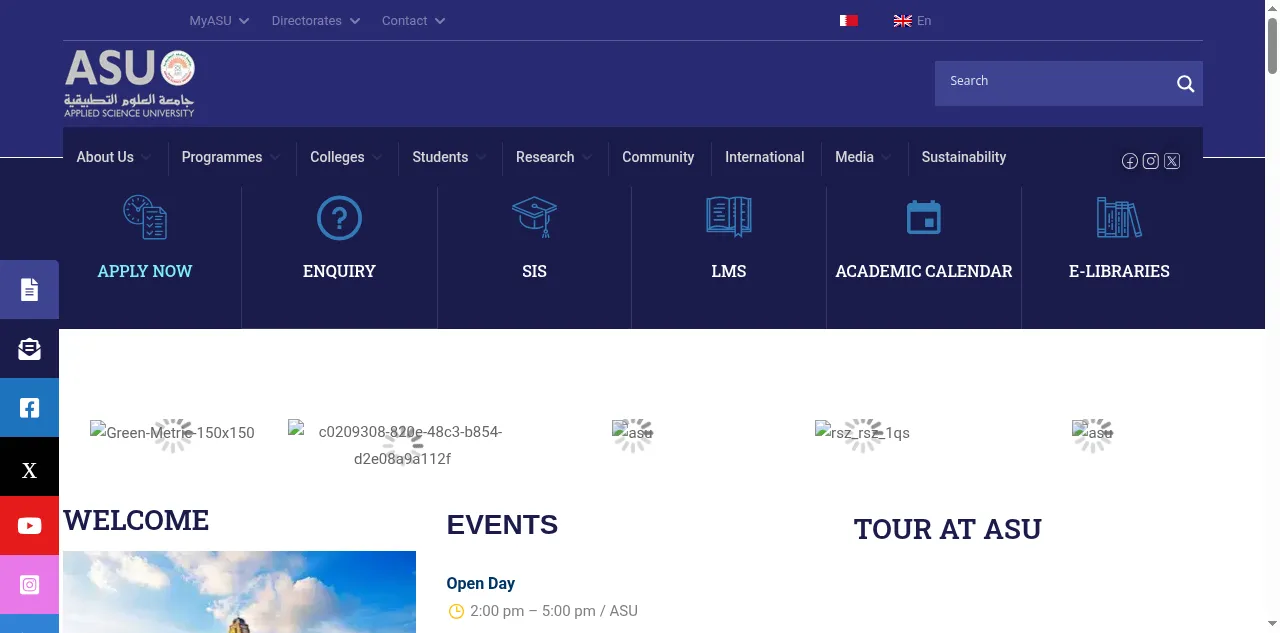This screenshot has width=1280, height=633.
Task: Open the Students menu
Action: (x=450, y=157)
